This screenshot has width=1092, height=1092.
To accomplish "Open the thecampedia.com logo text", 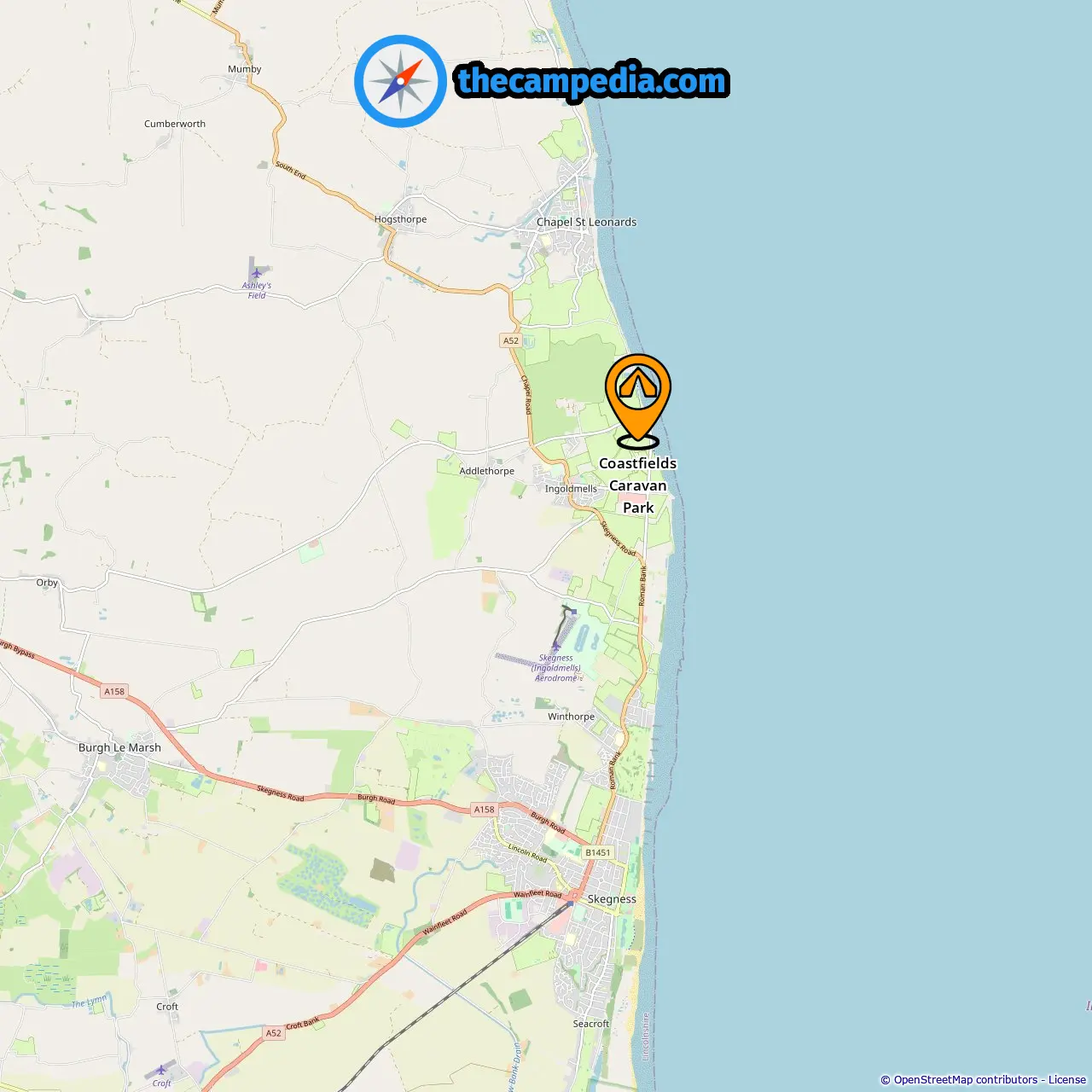I will (592, 81).
